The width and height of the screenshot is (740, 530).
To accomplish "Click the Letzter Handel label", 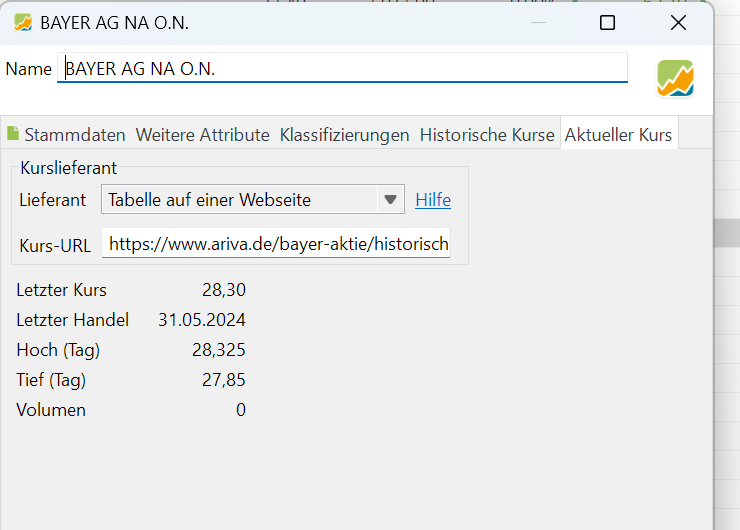I will 73,320.
